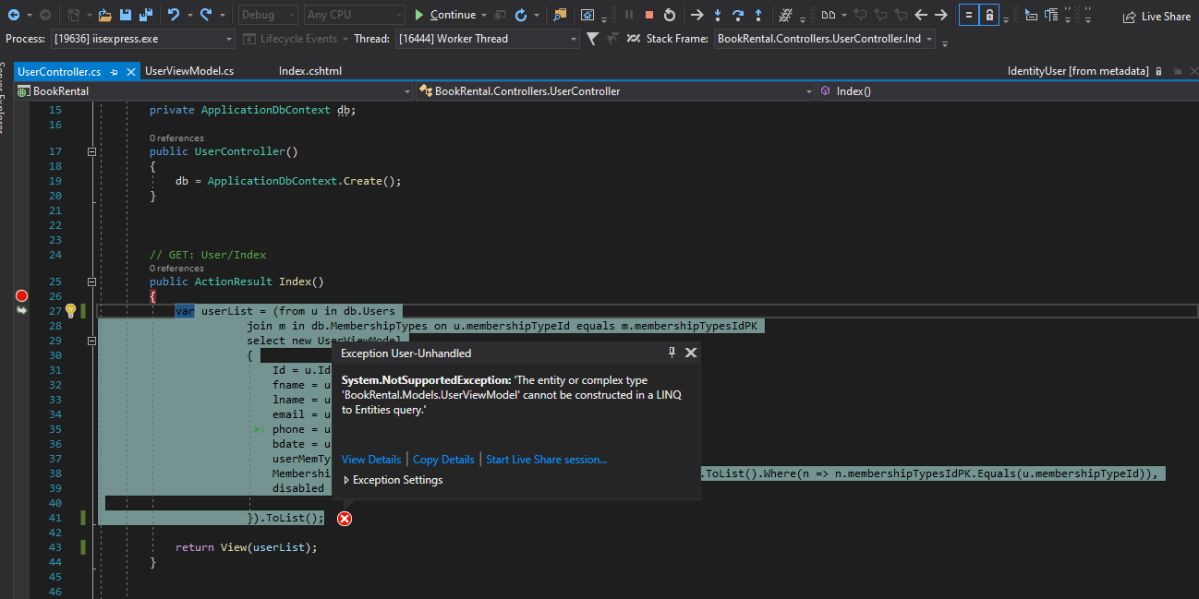The width and height of the screenshot is (1199, 599).
Task: Expand Exception Settings section
Action: pos(393,480)
